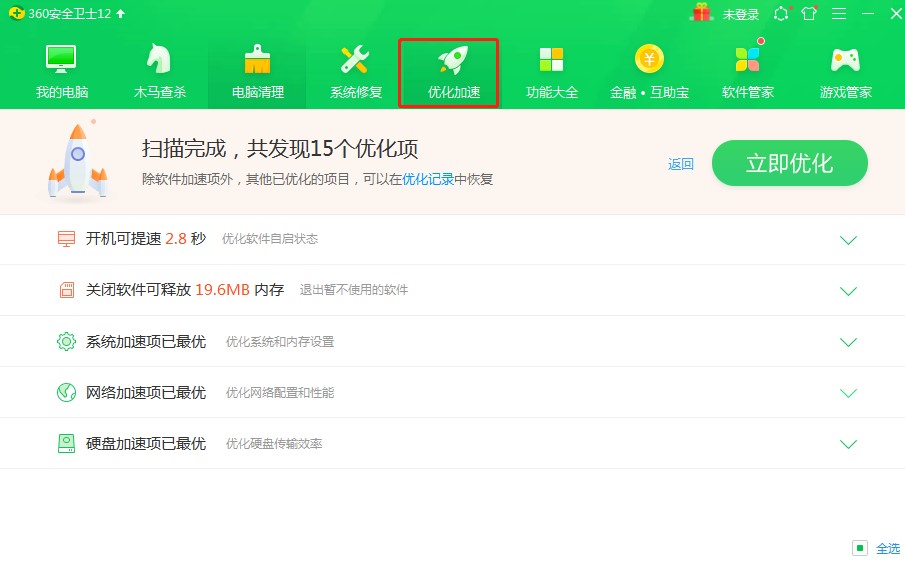905x576 pixels.
Task: Click 未登录 to sign in
Action: 742,13
